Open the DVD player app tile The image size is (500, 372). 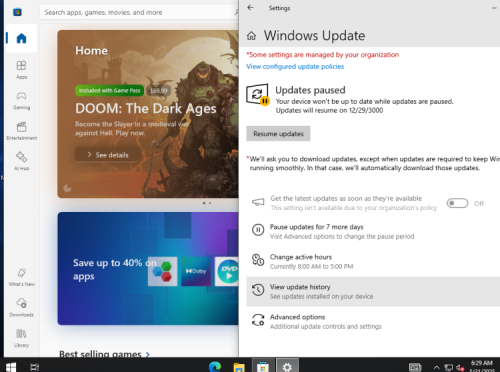(227, 271)
